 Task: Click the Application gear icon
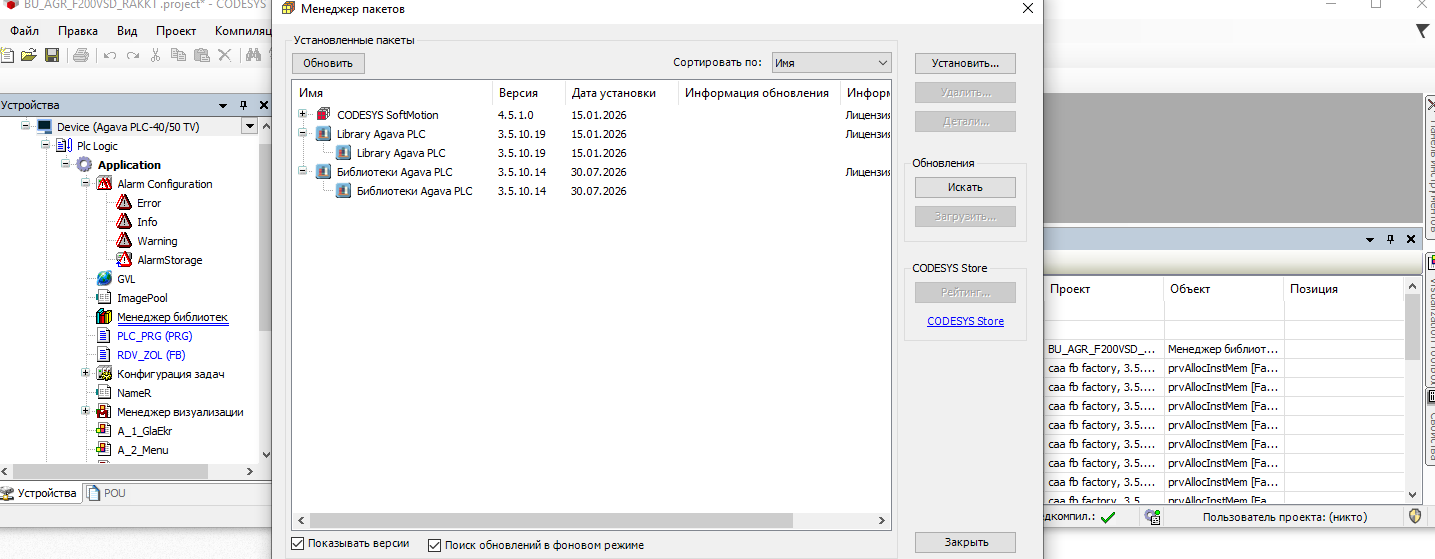tap(84, 165)
